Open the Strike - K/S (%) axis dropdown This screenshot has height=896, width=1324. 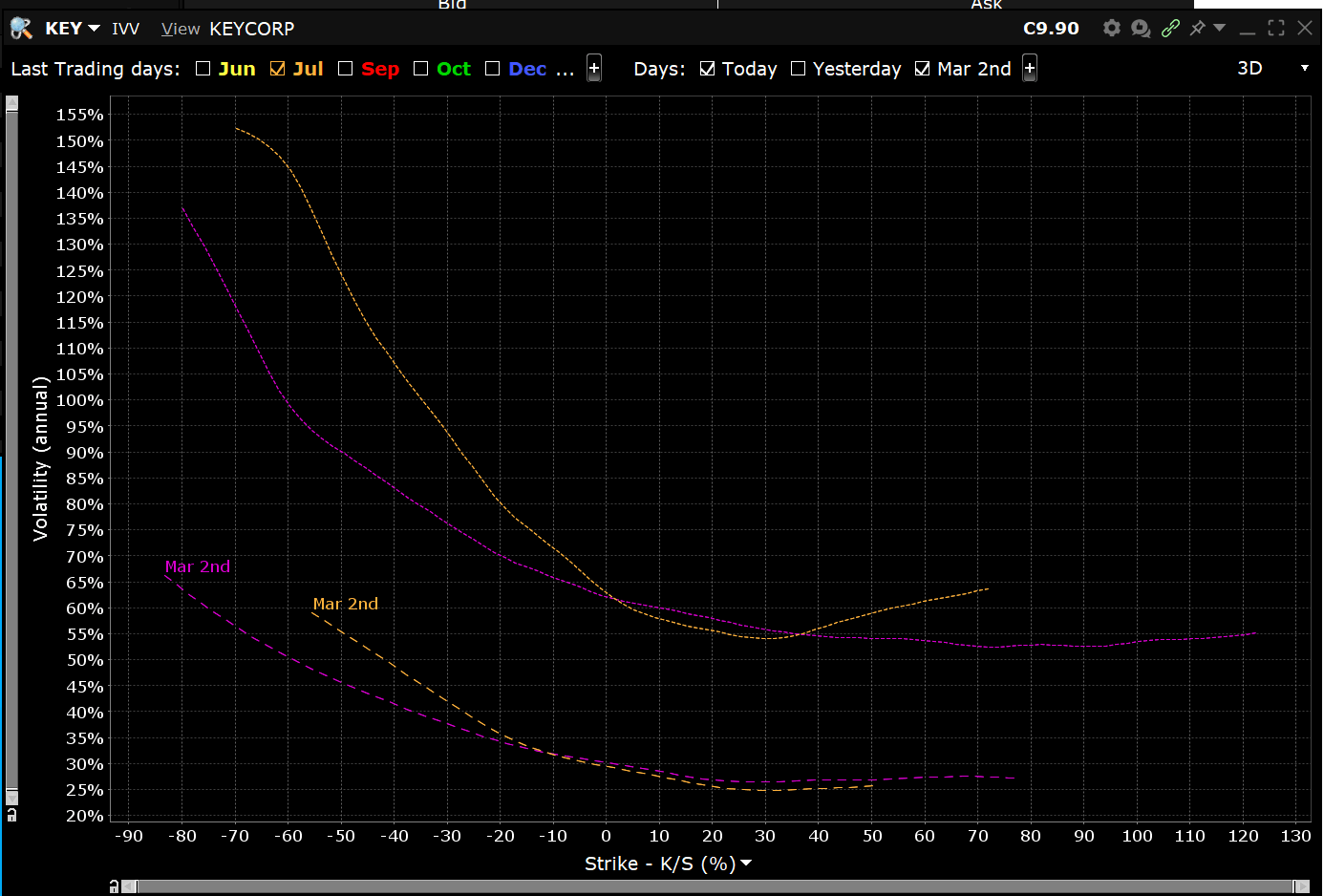[746, 864]
